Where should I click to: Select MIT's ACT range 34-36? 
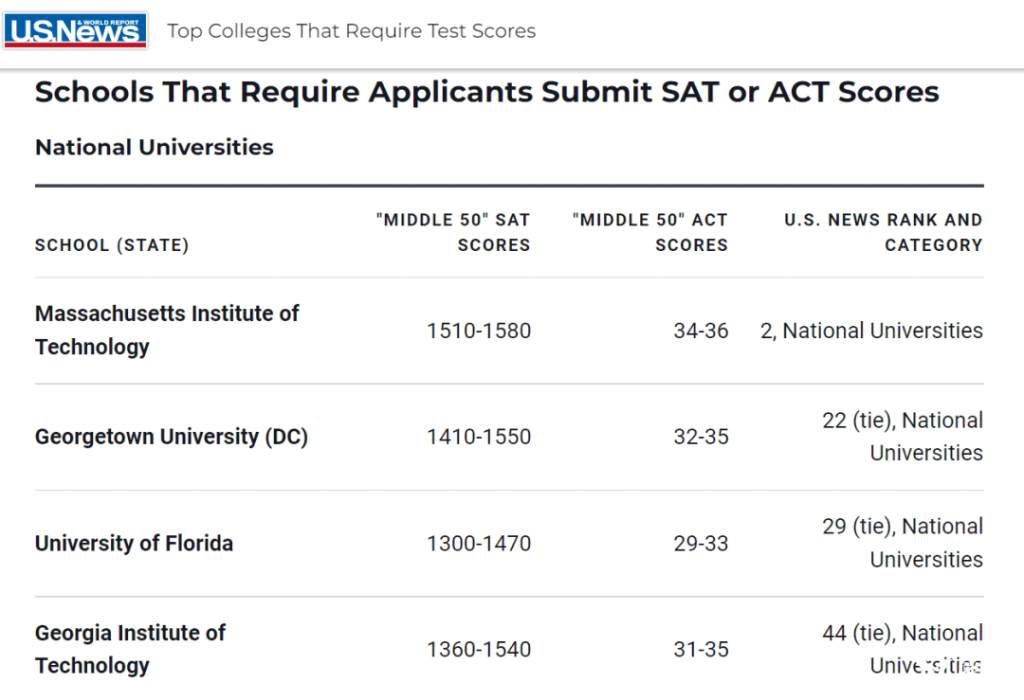(701, 330)
